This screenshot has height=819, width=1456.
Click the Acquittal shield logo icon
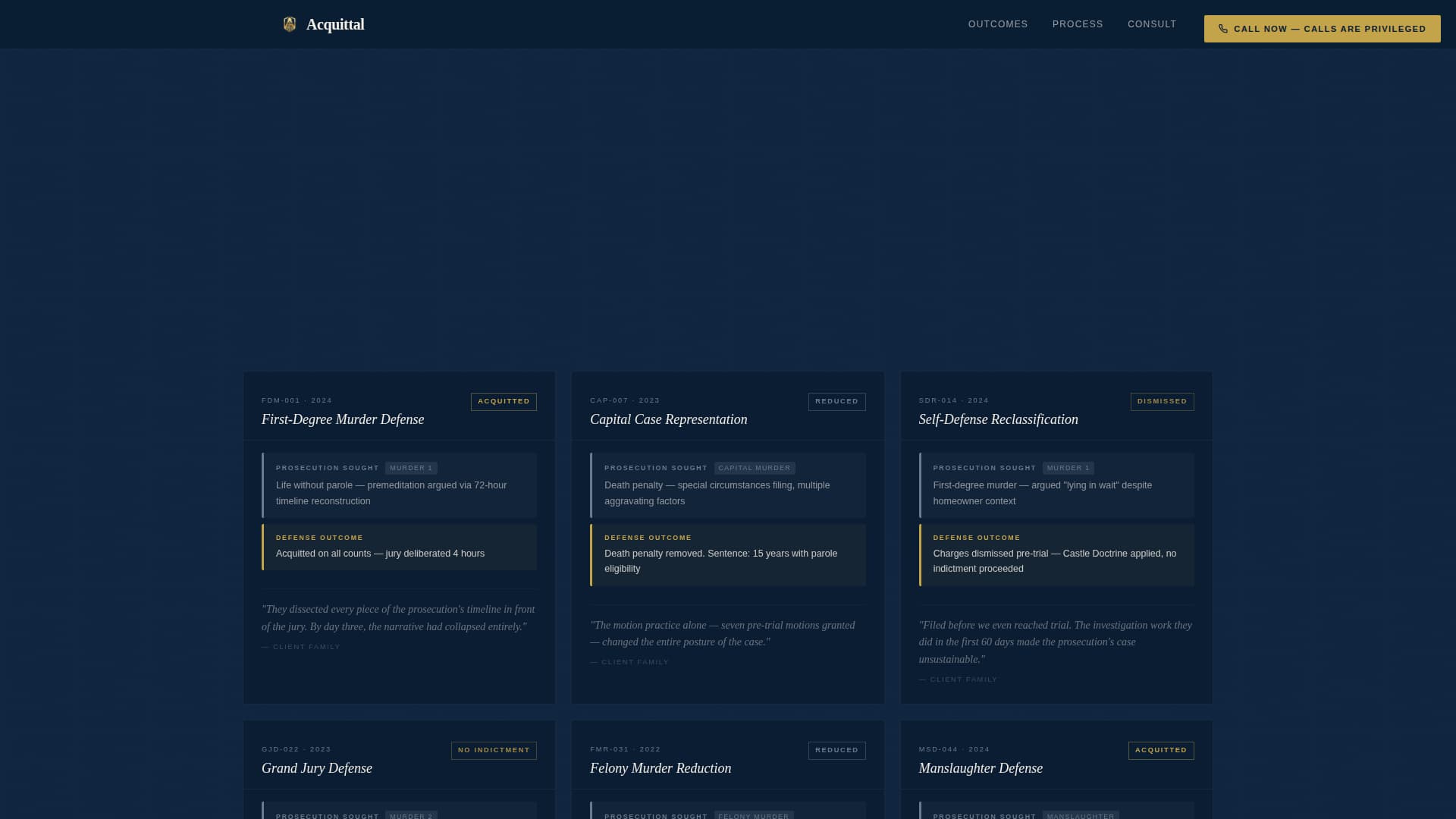[x=289, y=24]
